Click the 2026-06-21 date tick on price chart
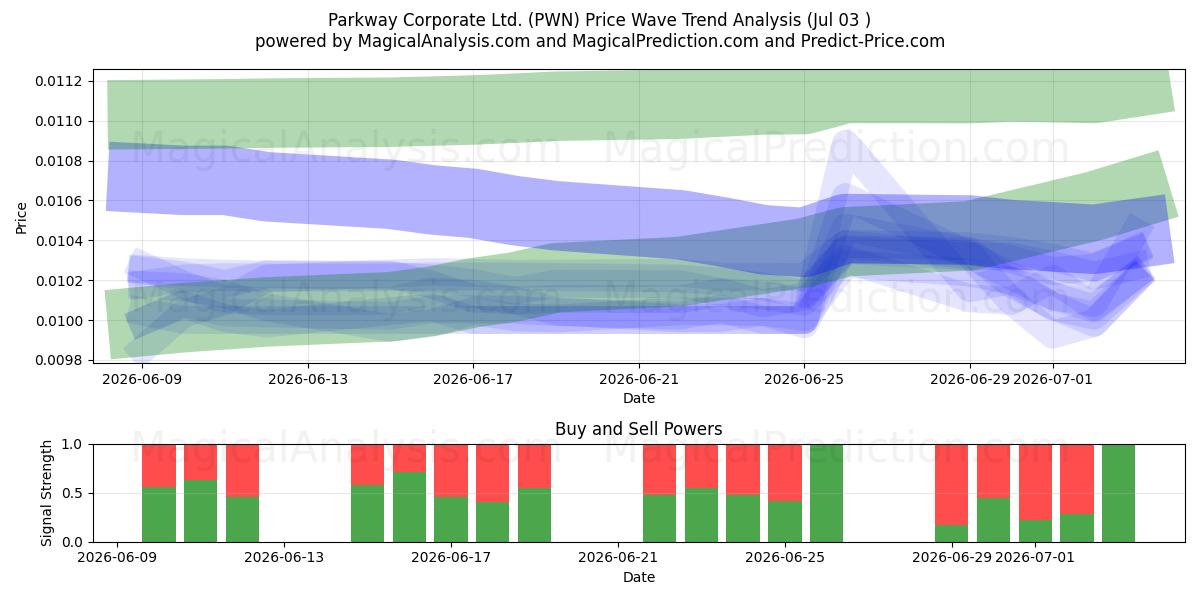The height and width of the screenshot is (600, 1200). coord(639,379)
